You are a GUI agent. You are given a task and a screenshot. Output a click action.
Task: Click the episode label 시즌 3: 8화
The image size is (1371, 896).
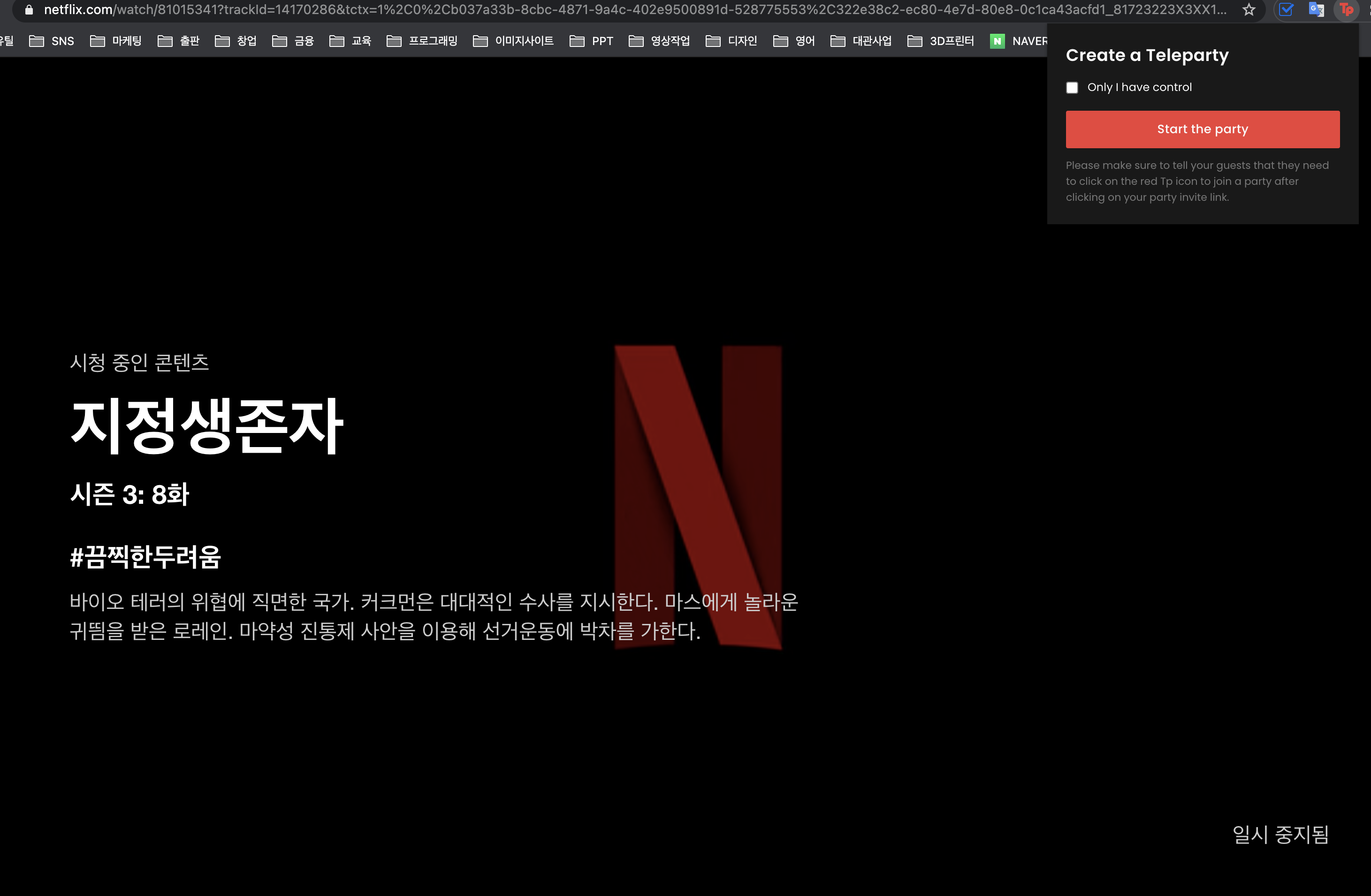click(x=129, y=494)
